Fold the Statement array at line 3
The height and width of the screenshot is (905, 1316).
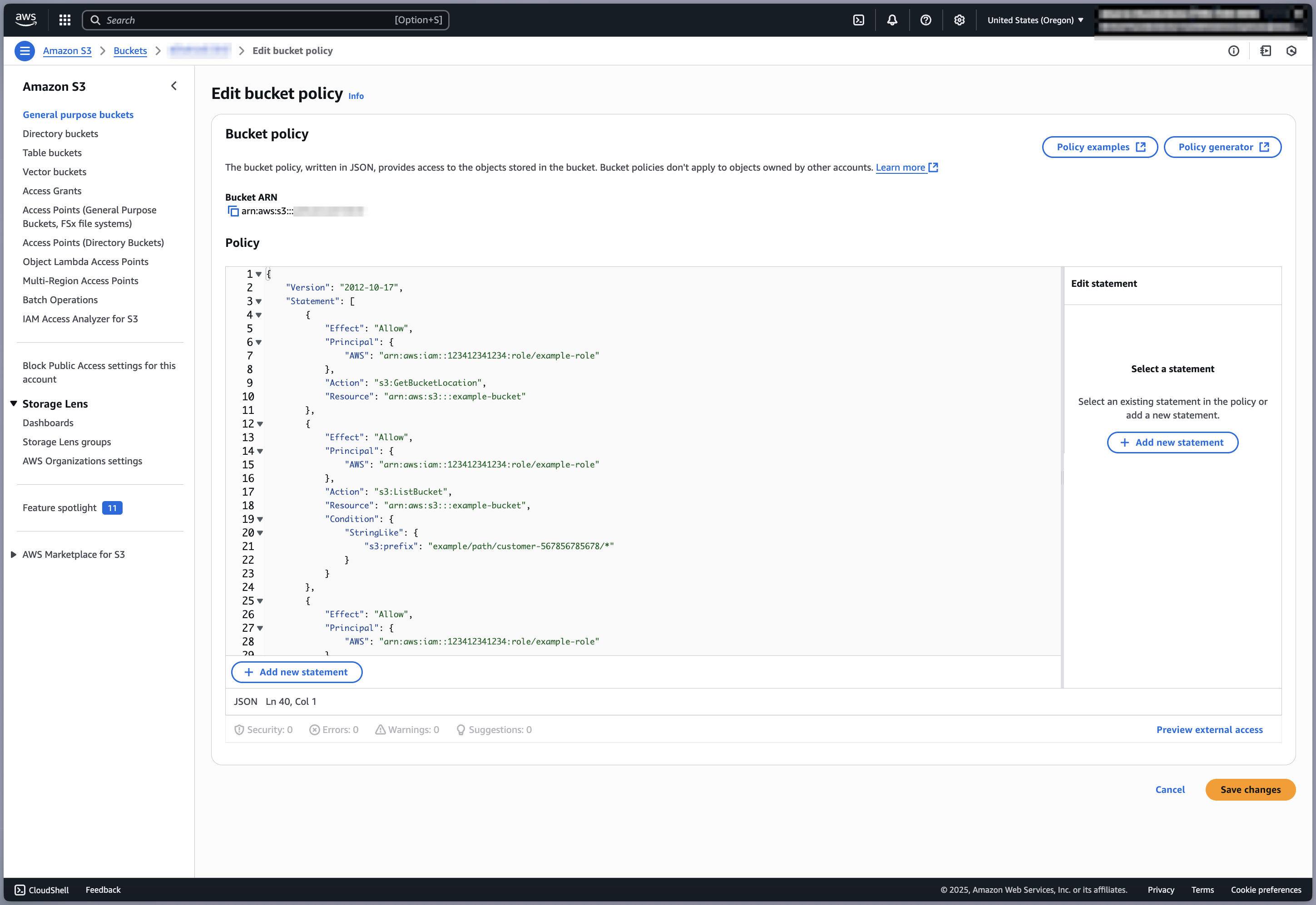tap(259, 302)
